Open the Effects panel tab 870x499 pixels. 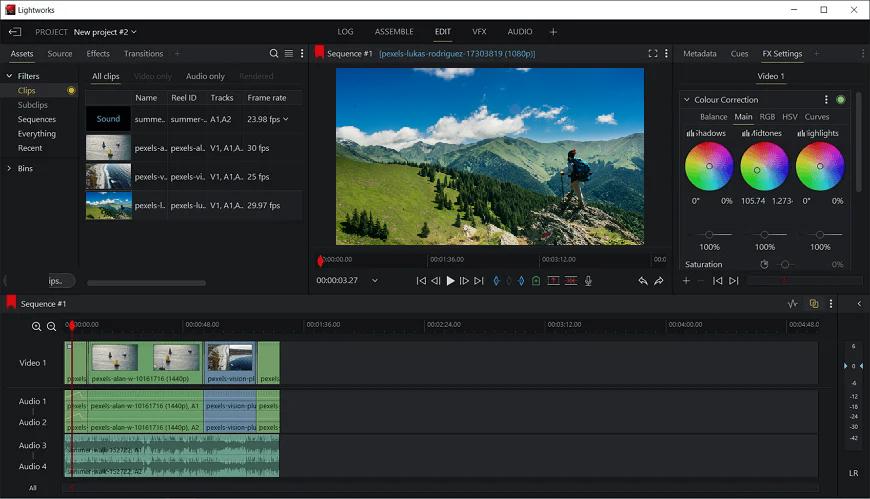98,53
